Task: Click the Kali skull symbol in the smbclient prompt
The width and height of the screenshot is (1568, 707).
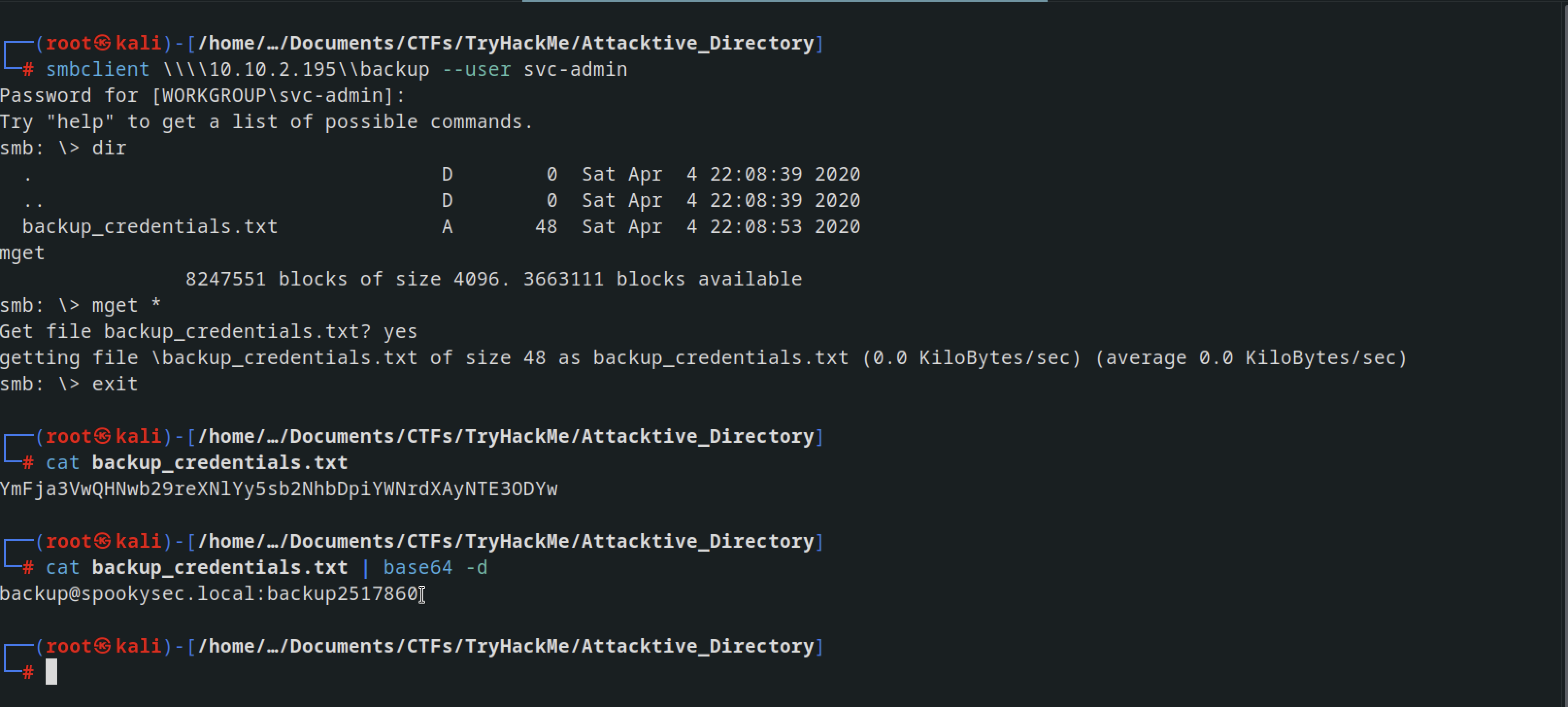Action: pos(103,43)
